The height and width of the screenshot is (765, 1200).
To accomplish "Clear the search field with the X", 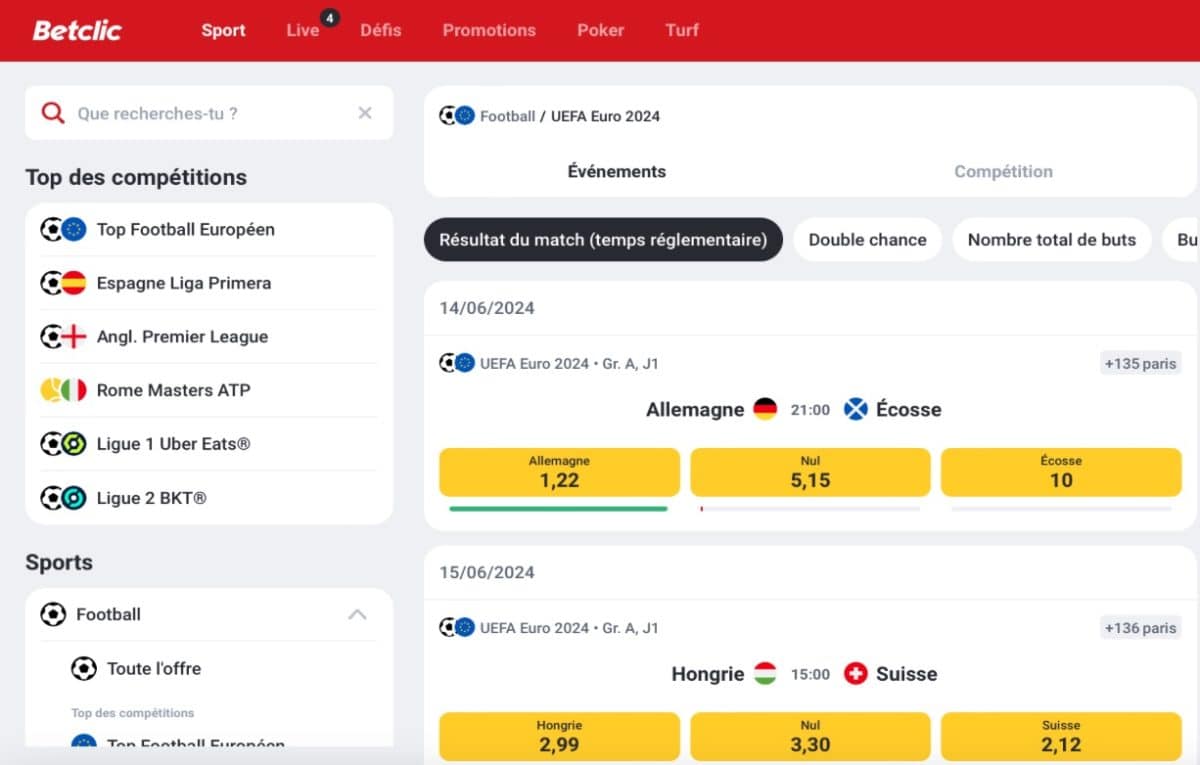I will click(365, 113).
